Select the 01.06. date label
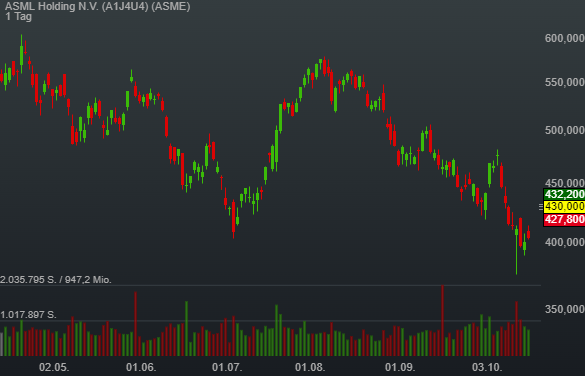Image resolution: width=585 pixels, height=376 pixels. 141,367
